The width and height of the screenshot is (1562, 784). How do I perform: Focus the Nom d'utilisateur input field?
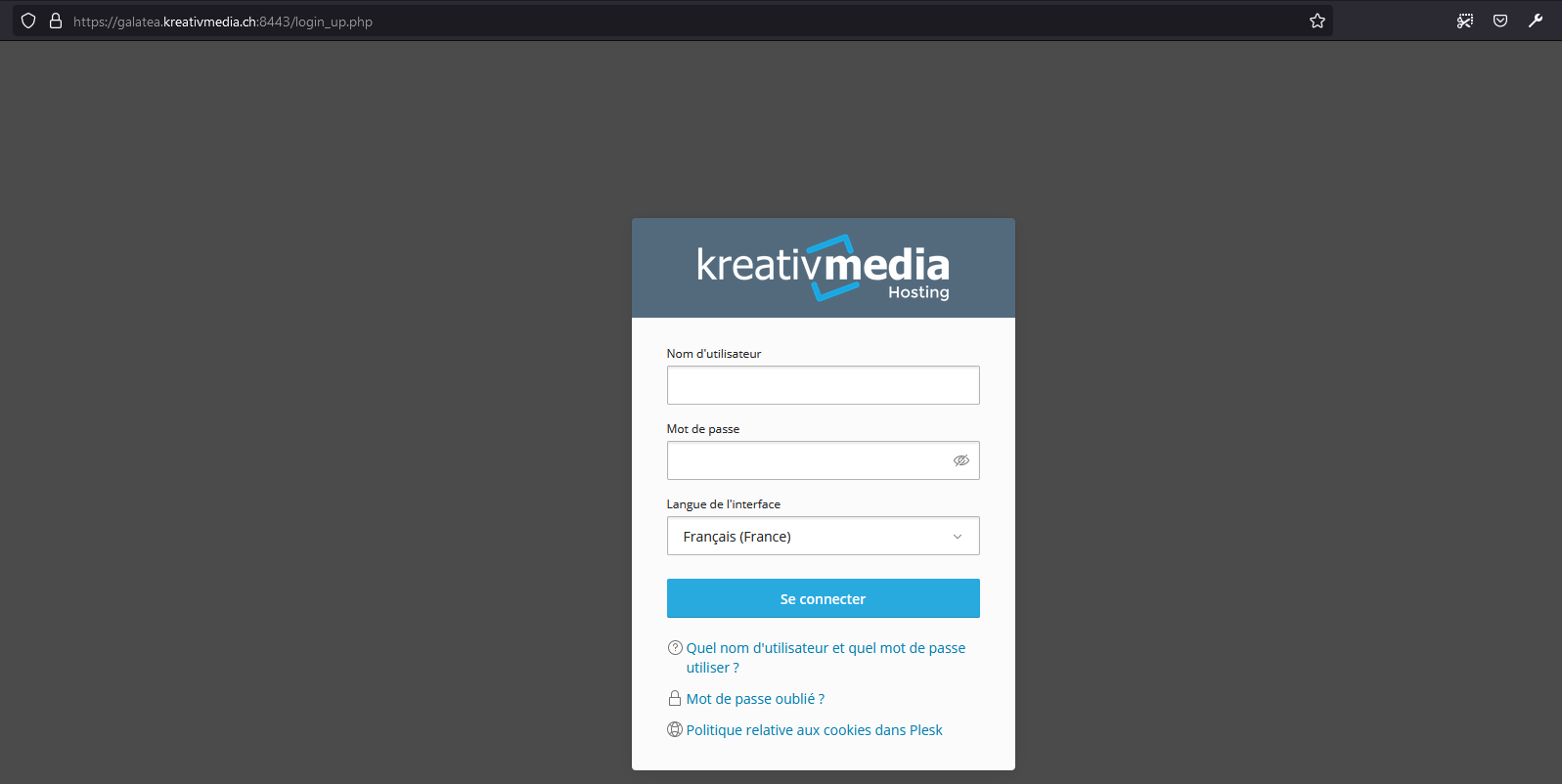pyautogui.click(x=824, y=385)
